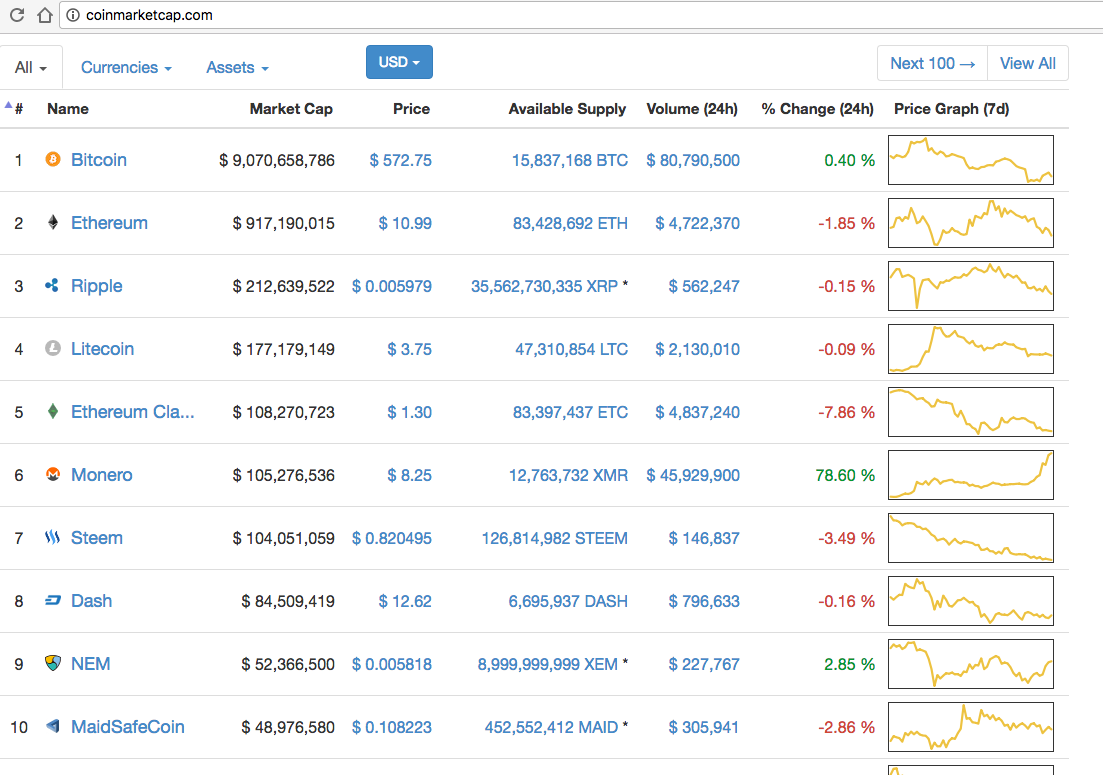The width and height of the screenshot is (1103, 775).
Task: Sort table by Name column
Action: [68, 109]
